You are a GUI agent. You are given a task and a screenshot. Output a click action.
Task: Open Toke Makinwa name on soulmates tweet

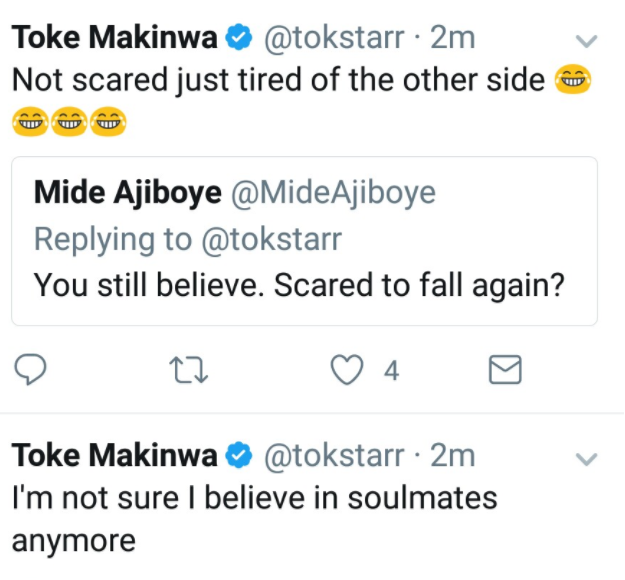point(115,455)
